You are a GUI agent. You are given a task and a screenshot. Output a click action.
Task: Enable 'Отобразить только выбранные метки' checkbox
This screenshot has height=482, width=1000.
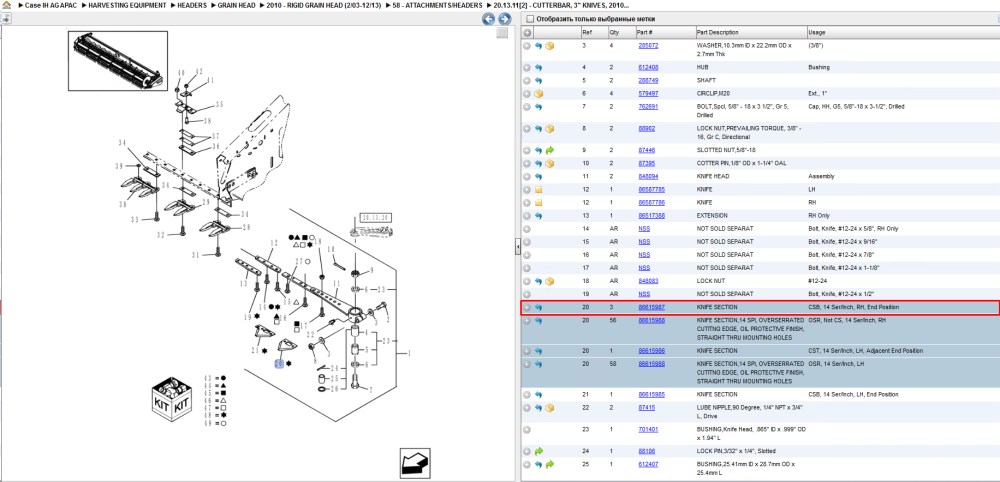pyautogui.click(x=530, y=19)
